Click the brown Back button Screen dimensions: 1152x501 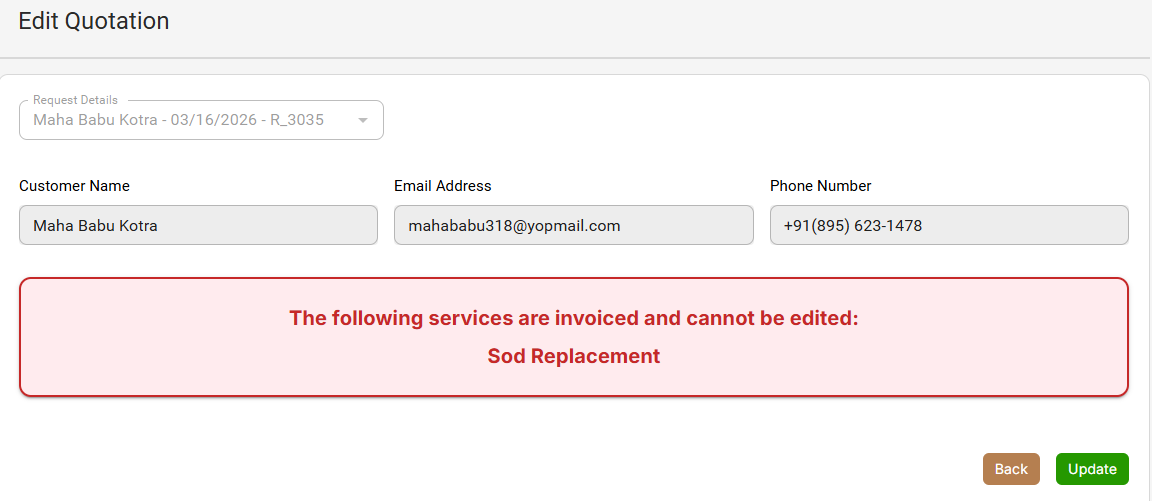[x=1011, y=469]
